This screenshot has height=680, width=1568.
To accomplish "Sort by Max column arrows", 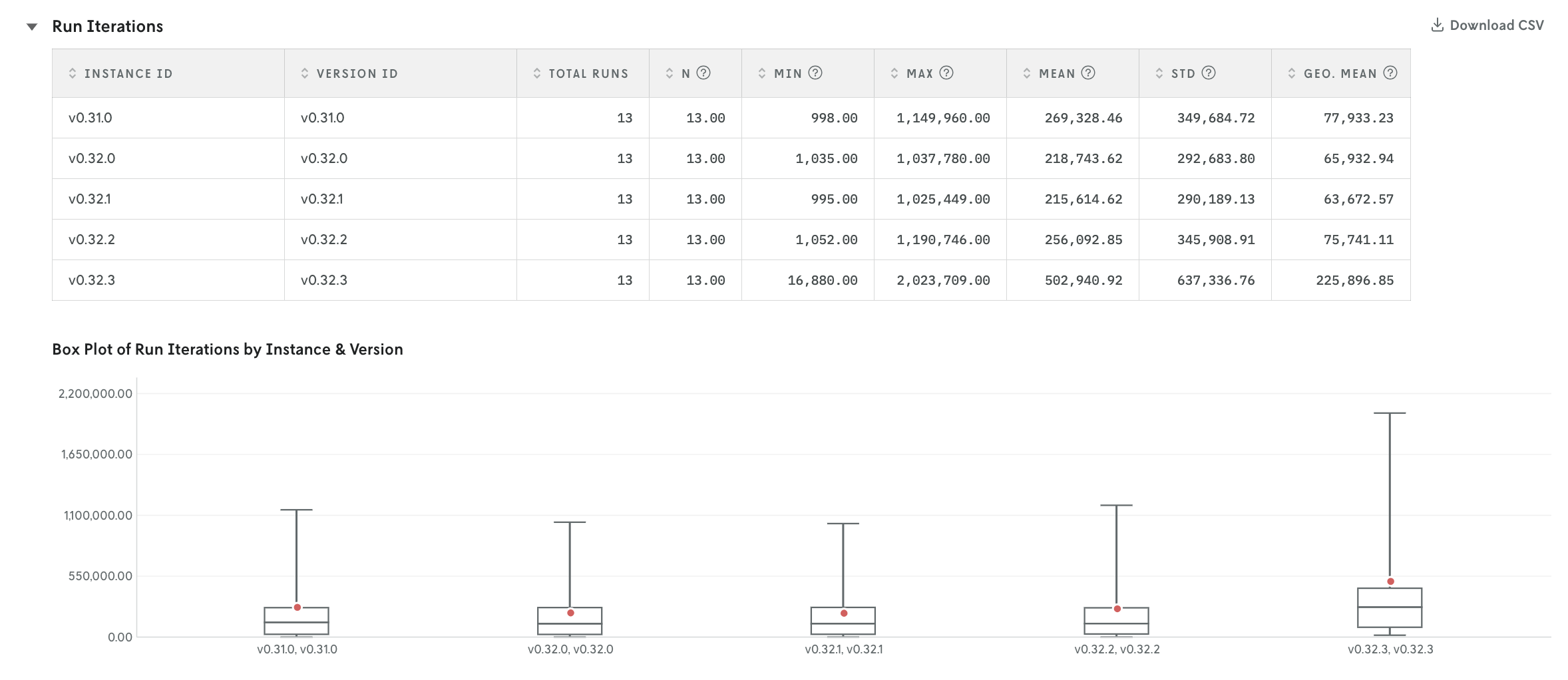I will tap(894, 73).
